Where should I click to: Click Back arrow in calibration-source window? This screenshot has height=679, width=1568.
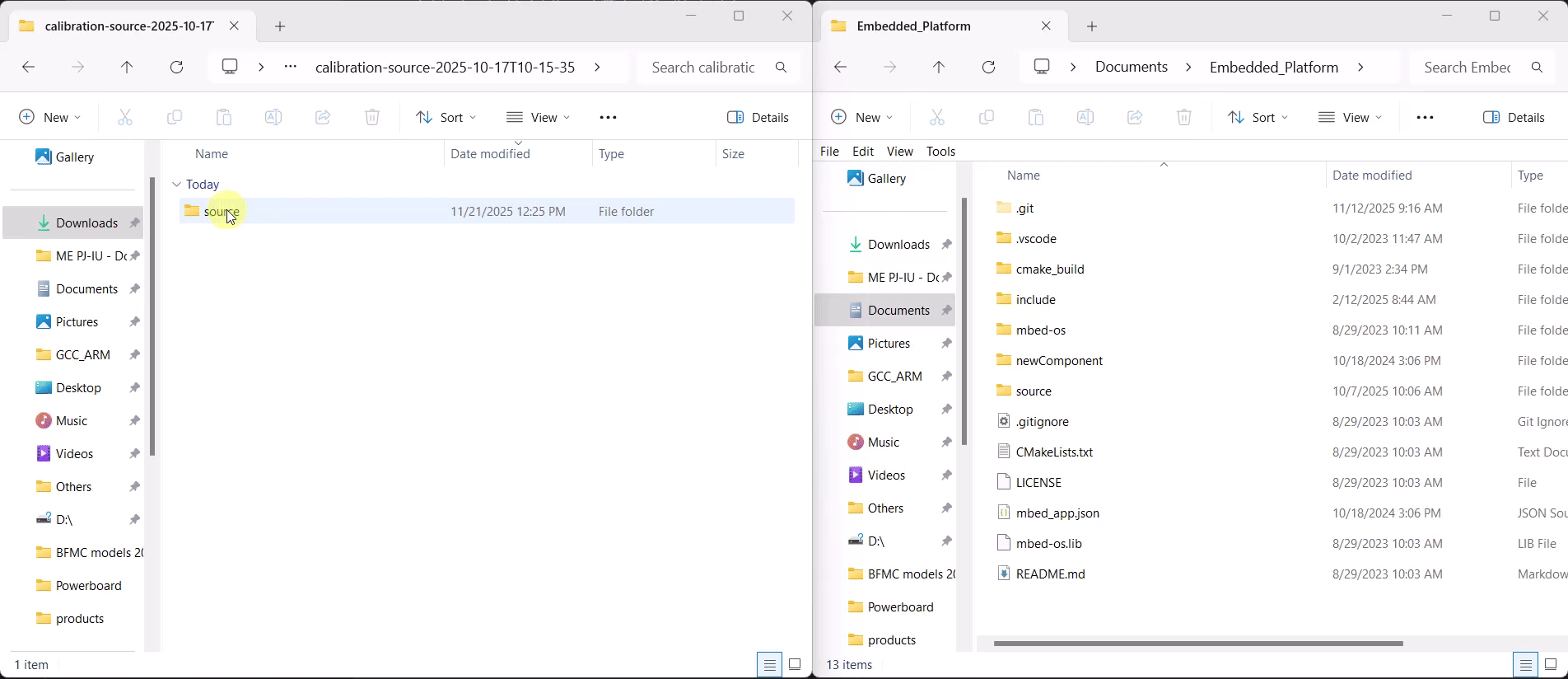tap(29, 67)
